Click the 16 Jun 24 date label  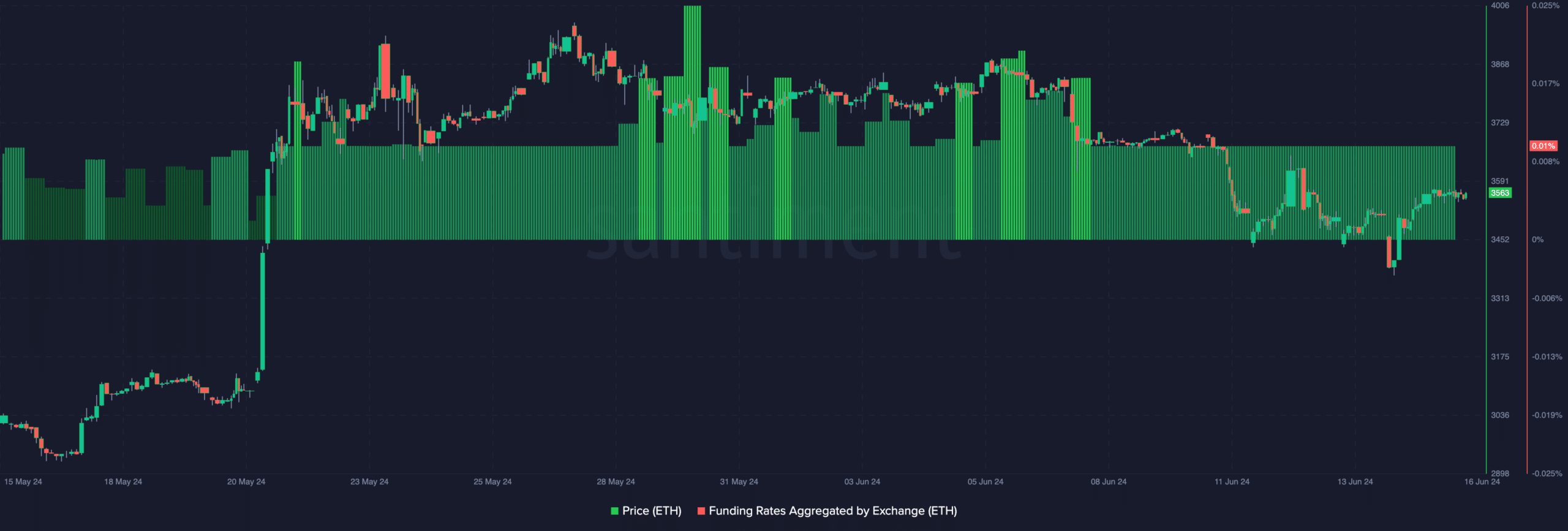(x=1482, y=481)
